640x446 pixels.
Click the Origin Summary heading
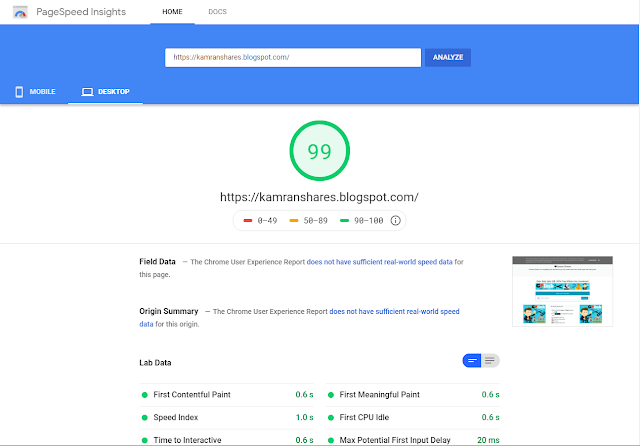pos(169,311)
